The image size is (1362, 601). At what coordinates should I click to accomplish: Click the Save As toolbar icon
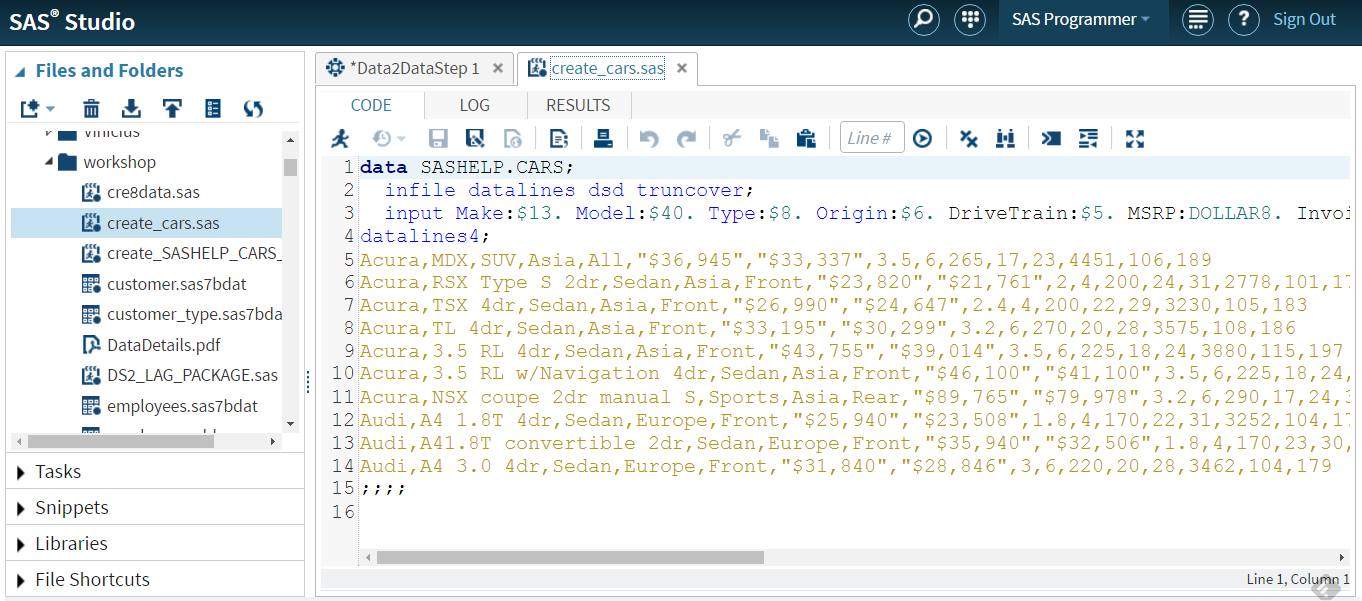(475, 139)
